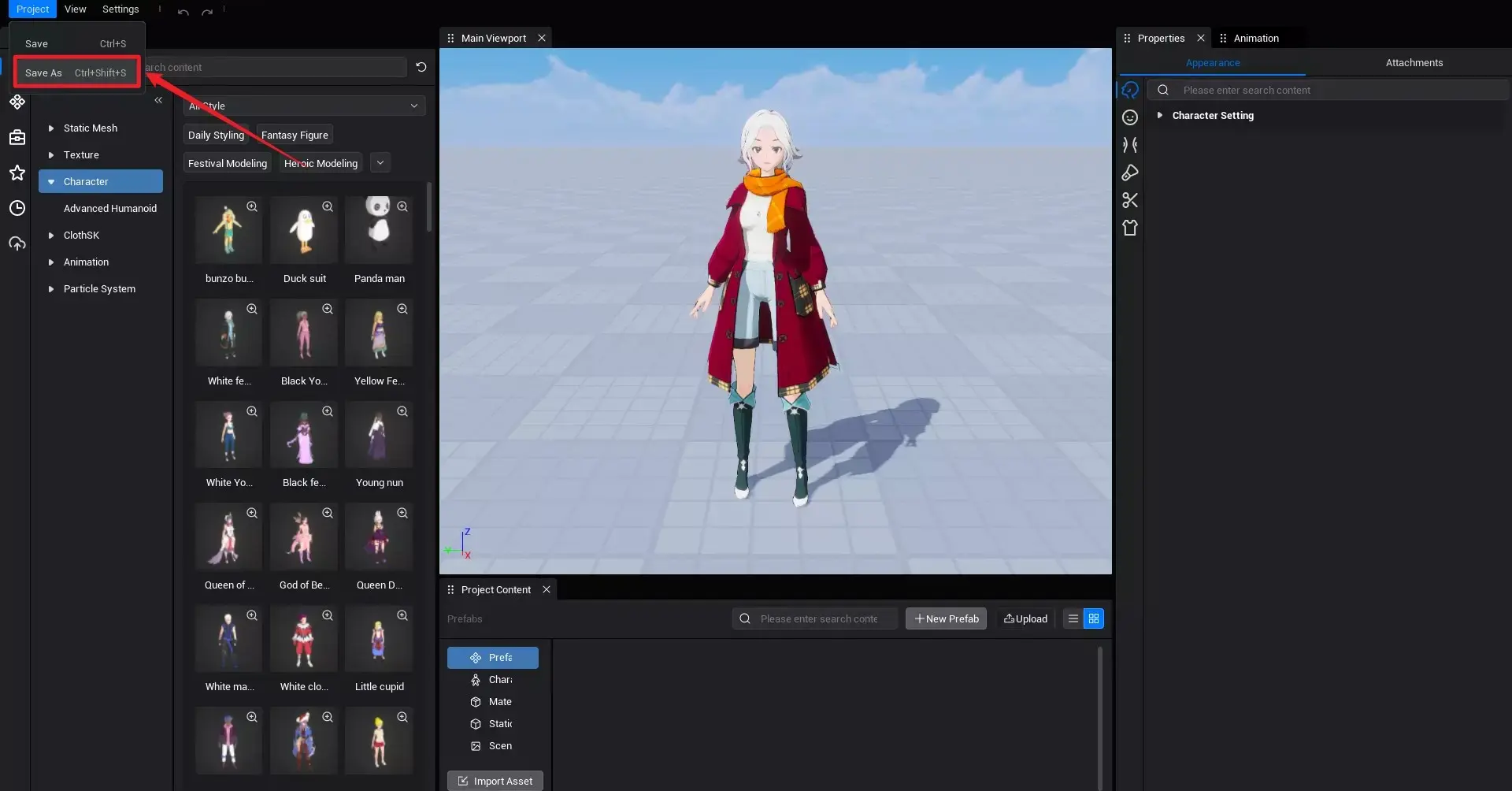Click the Import Asset button
The width and height of the screenshot is (1512, 791).
click(495, 781)
